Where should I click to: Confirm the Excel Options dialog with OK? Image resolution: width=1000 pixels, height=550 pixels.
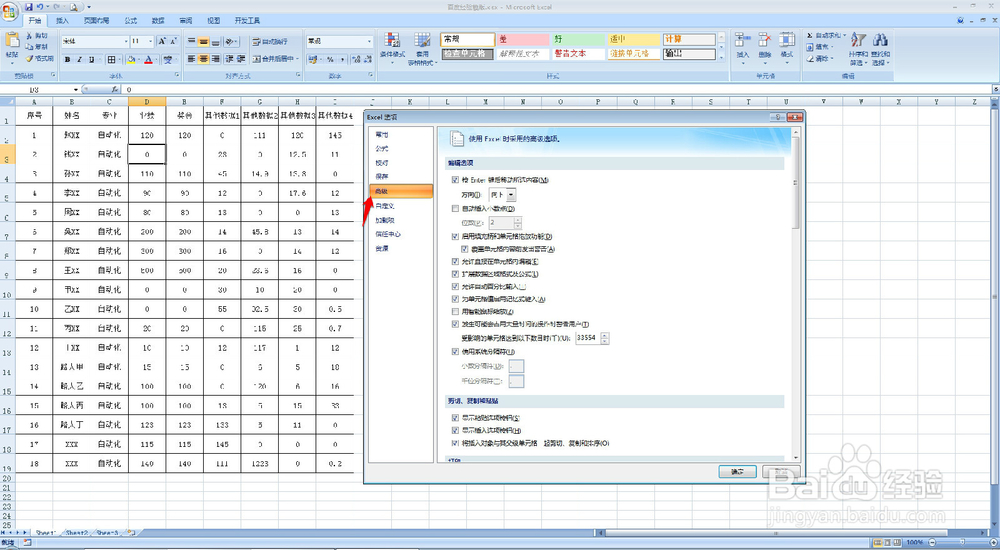tap(737, 472)
